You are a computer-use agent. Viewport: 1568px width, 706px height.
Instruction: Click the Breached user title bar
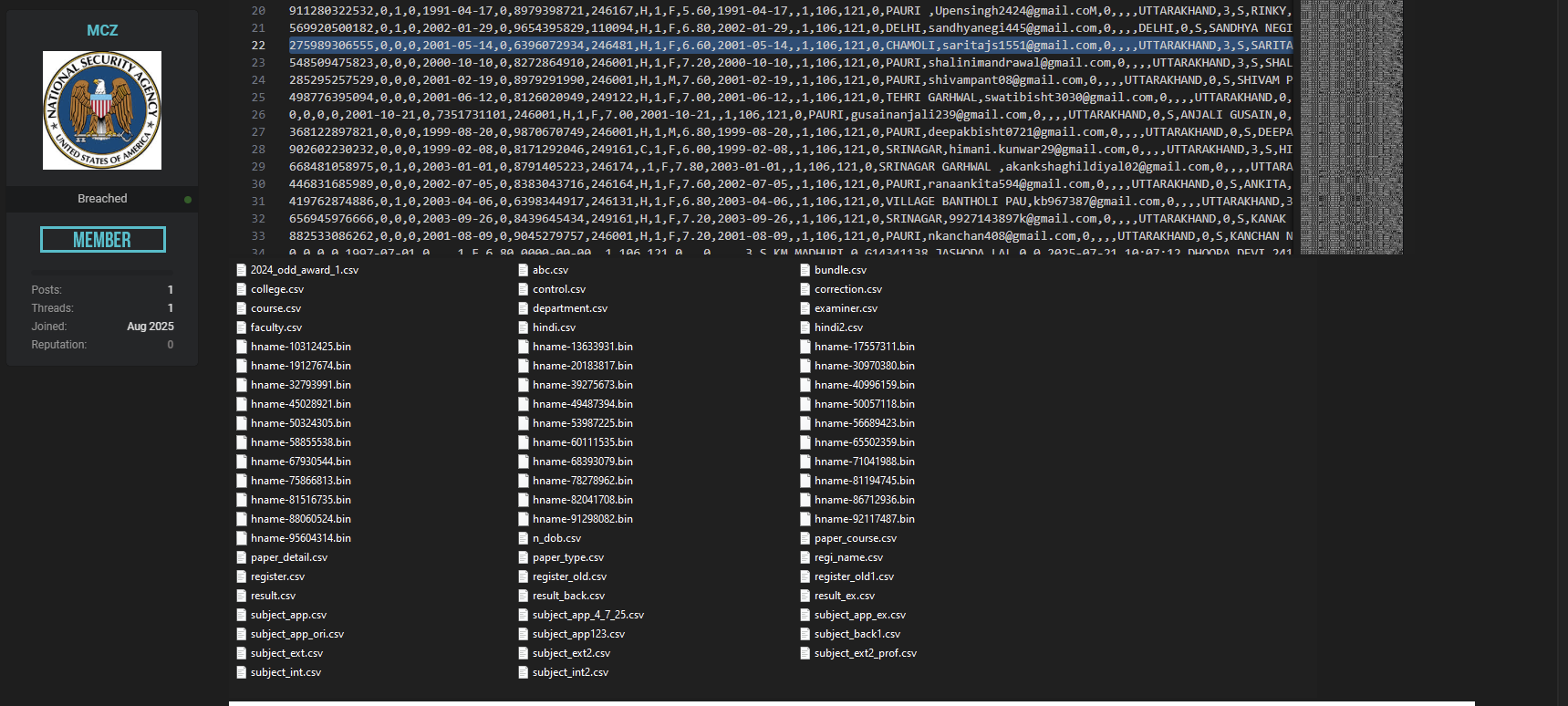[102, 199]
